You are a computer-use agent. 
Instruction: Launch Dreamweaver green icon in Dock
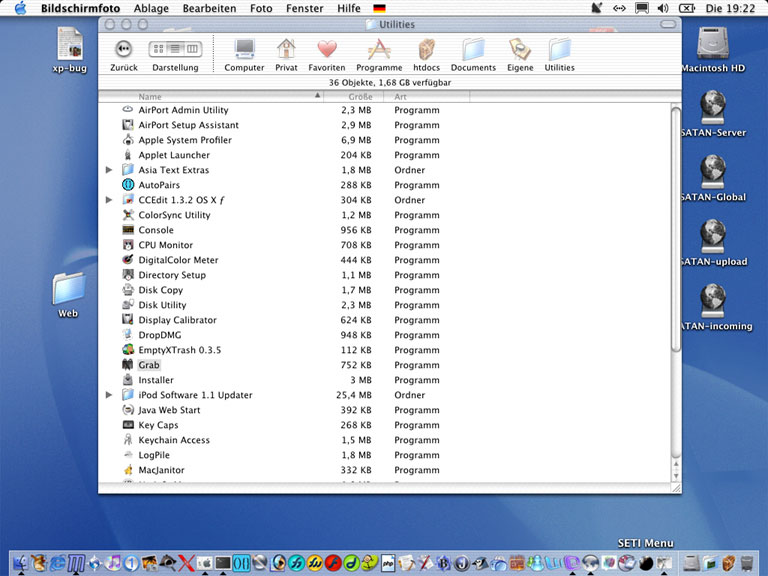click(x=351, y=563)
